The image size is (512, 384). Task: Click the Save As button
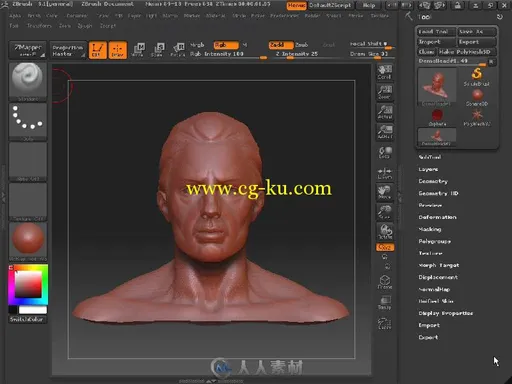point(477,32)
